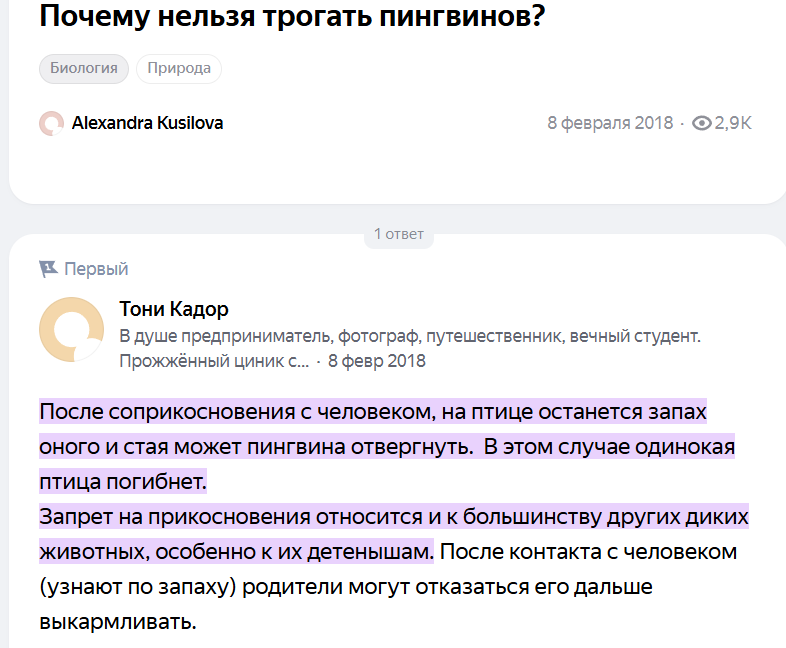
Task: Select the Первый badge label
Action: pyautogui.click(x=96, y=269)
